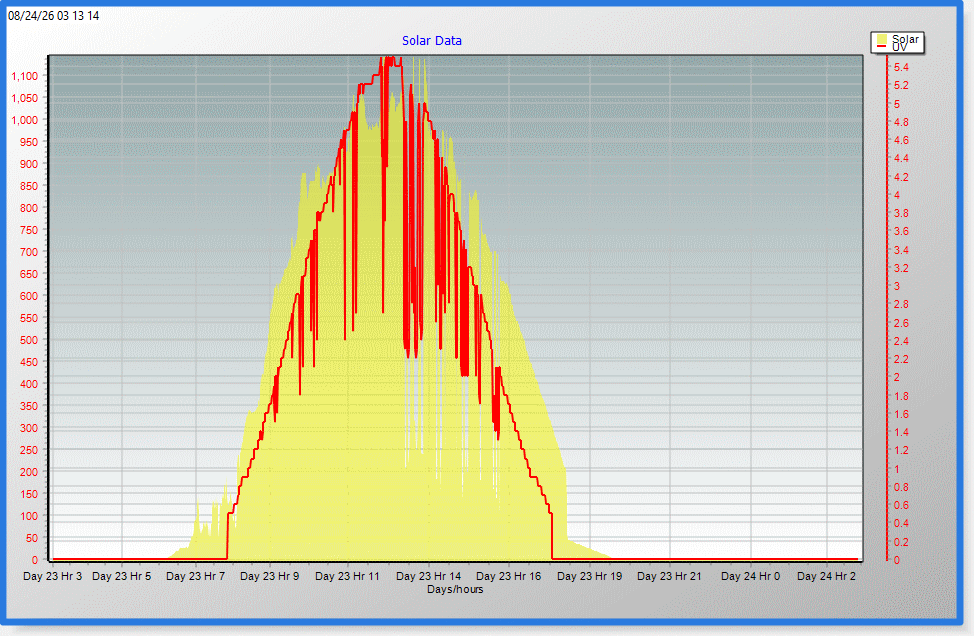Click UV axis value 1.4

(901, 432)
